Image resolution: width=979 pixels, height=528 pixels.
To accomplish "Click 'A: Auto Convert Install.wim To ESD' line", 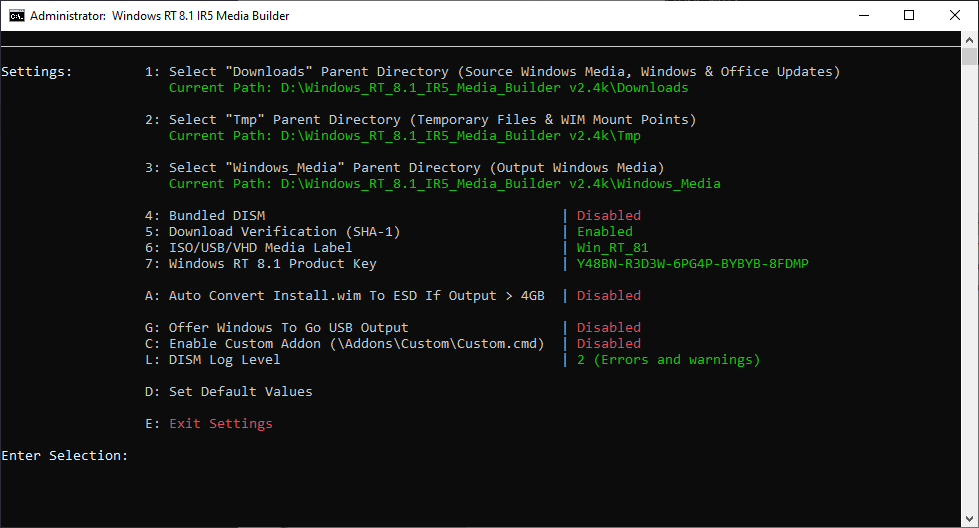I will pyautogui.click(x=345, y=296).
